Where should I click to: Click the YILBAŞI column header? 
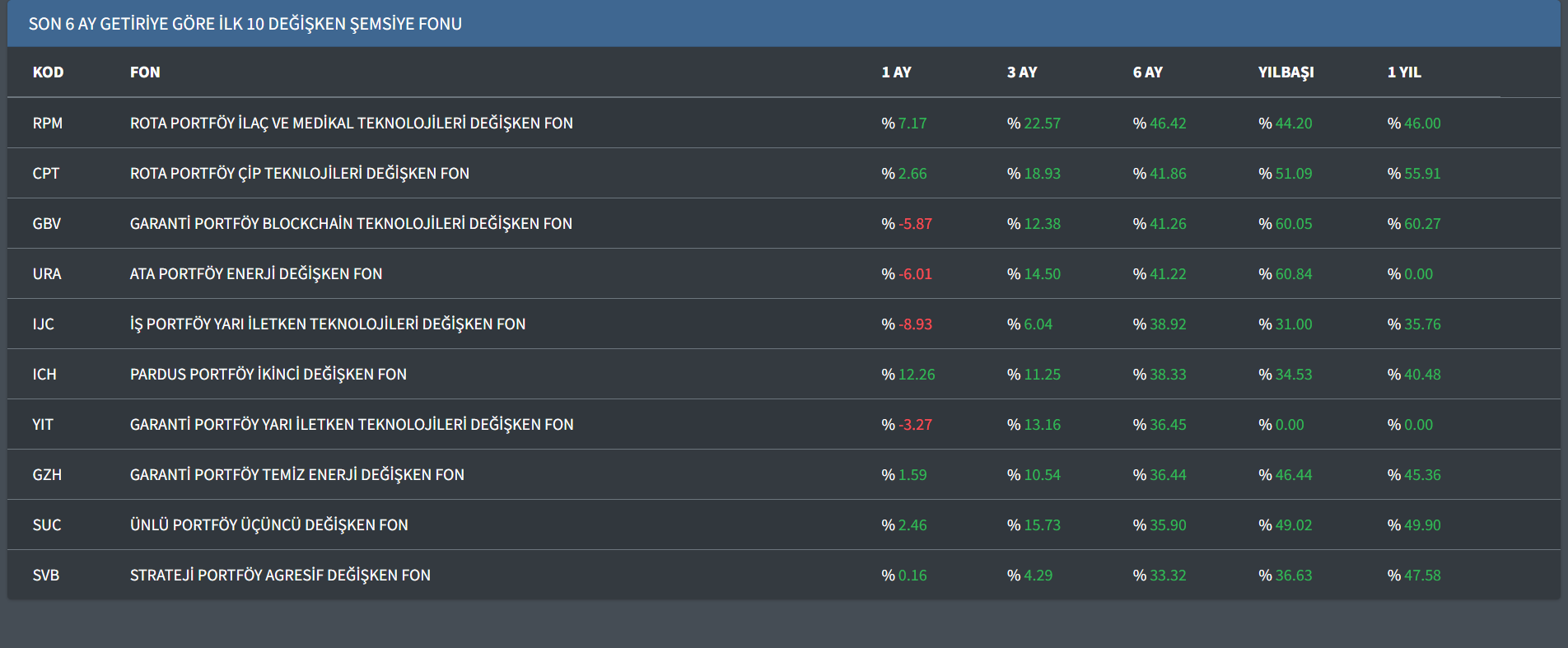click(1286, 72)
